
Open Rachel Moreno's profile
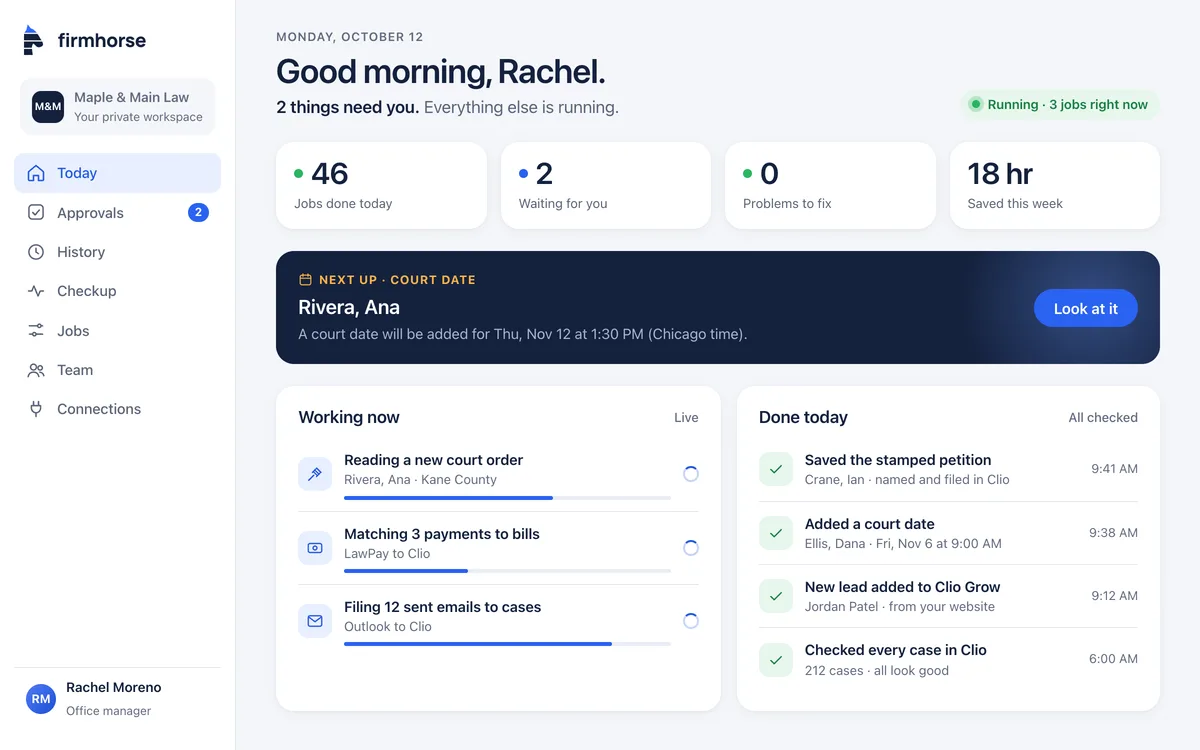pyautogui.click(x=117, y=699)
